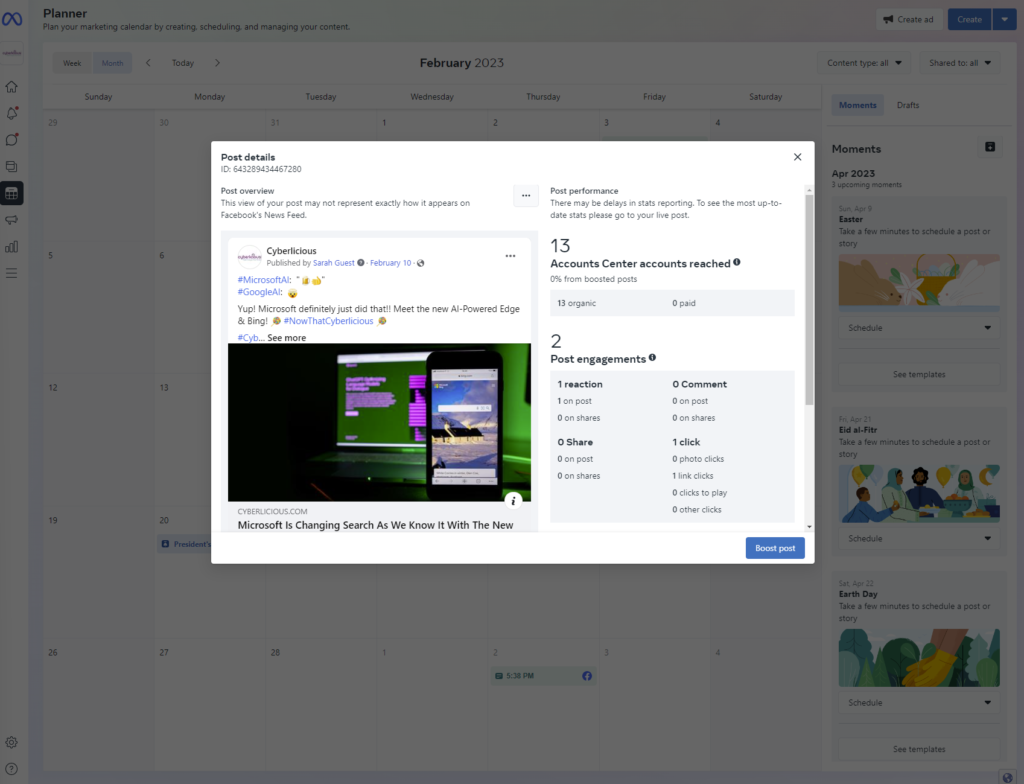Click info icon next to Post engagements

[x=652, y=357]
